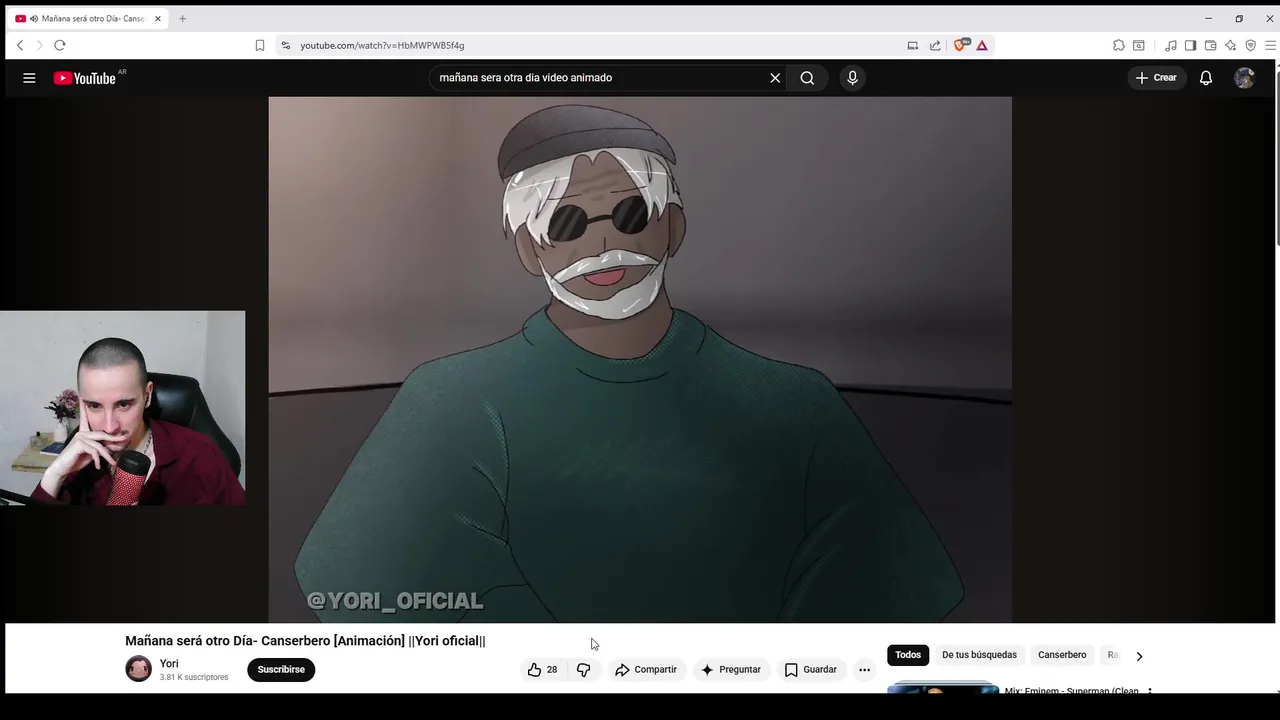Click the Crear button
1280x720 pixels.
click(x=1156, y=78)
